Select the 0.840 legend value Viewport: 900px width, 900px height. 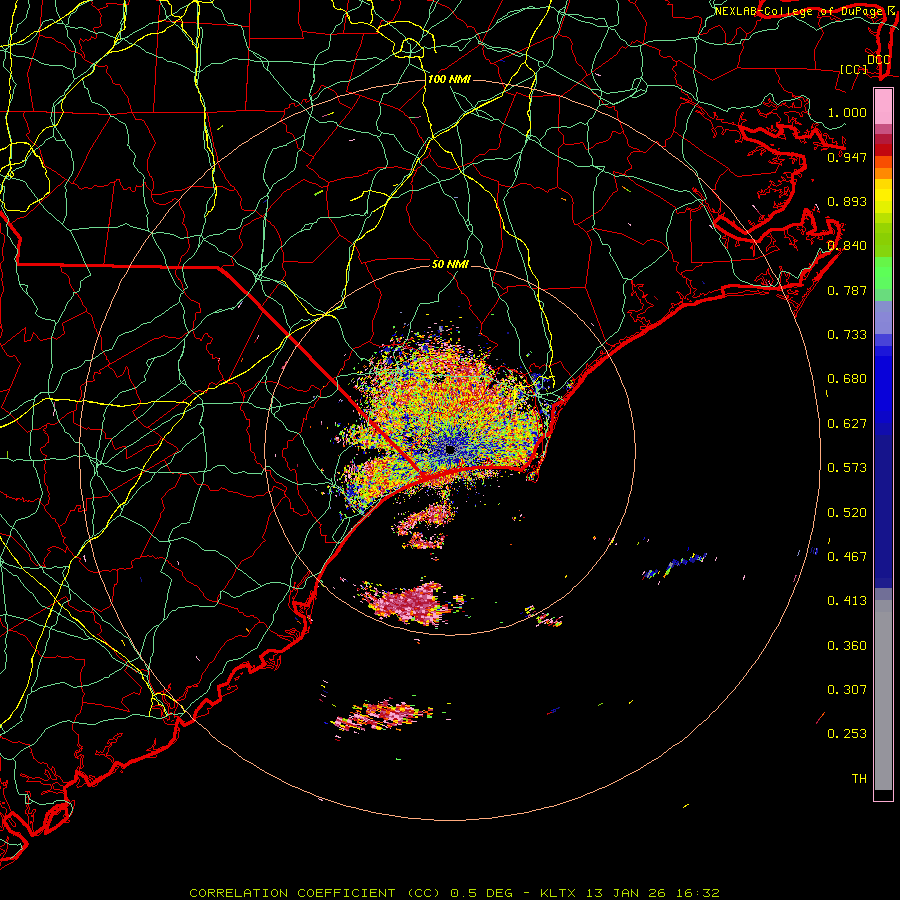[847, 246]
